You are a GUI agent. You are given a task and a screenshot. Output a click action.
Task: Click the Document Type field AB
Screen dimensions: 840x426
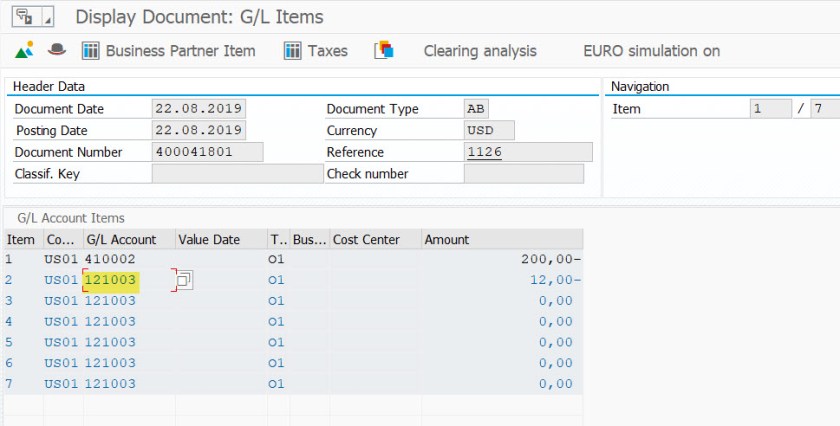click(477, 109)
